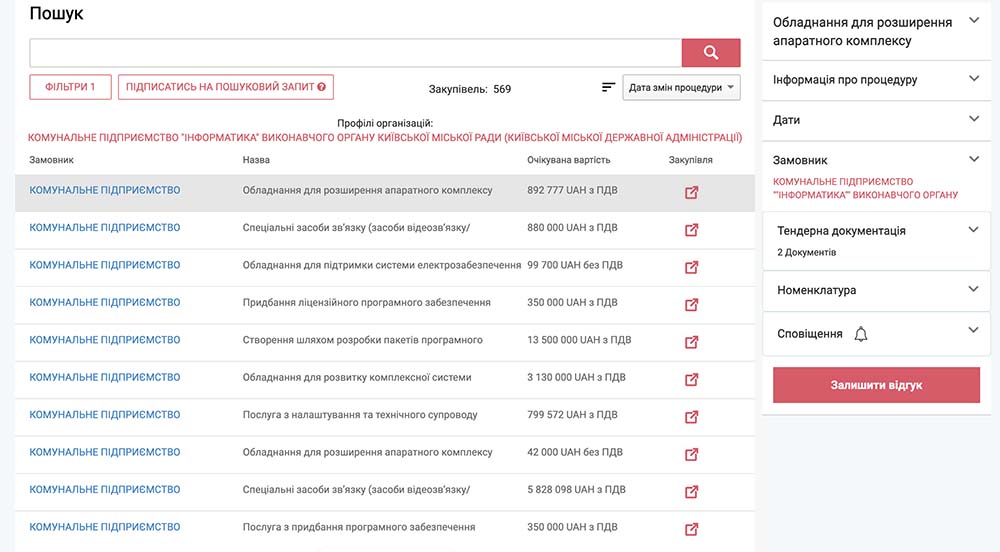
Task: Expand the Сповіщення section chevron
Action: click(973, 330)
